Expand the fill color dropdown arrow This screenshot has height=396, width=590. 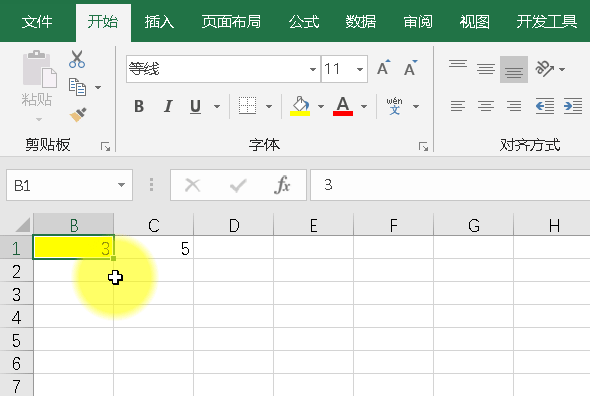click(321, 107)
